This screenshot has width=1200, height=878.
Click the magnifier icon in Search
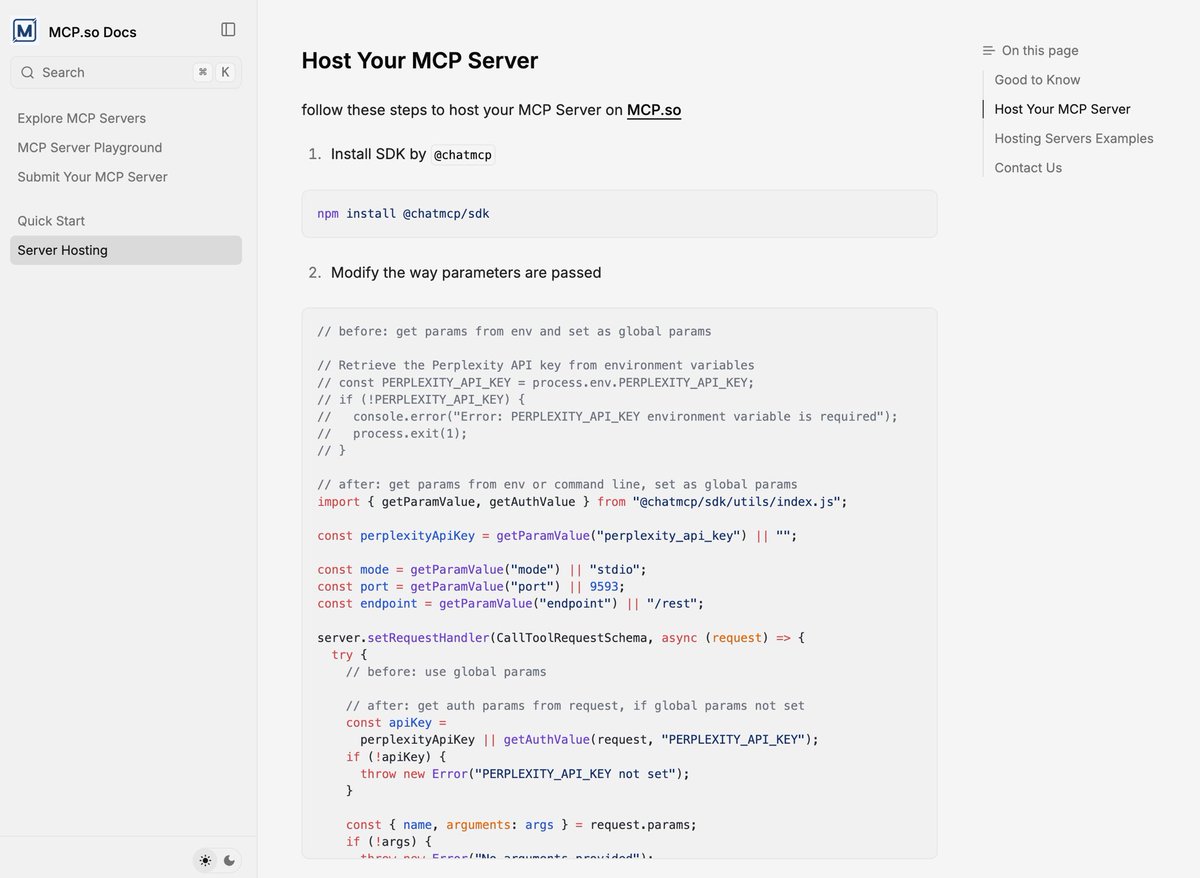click(27, 72)
